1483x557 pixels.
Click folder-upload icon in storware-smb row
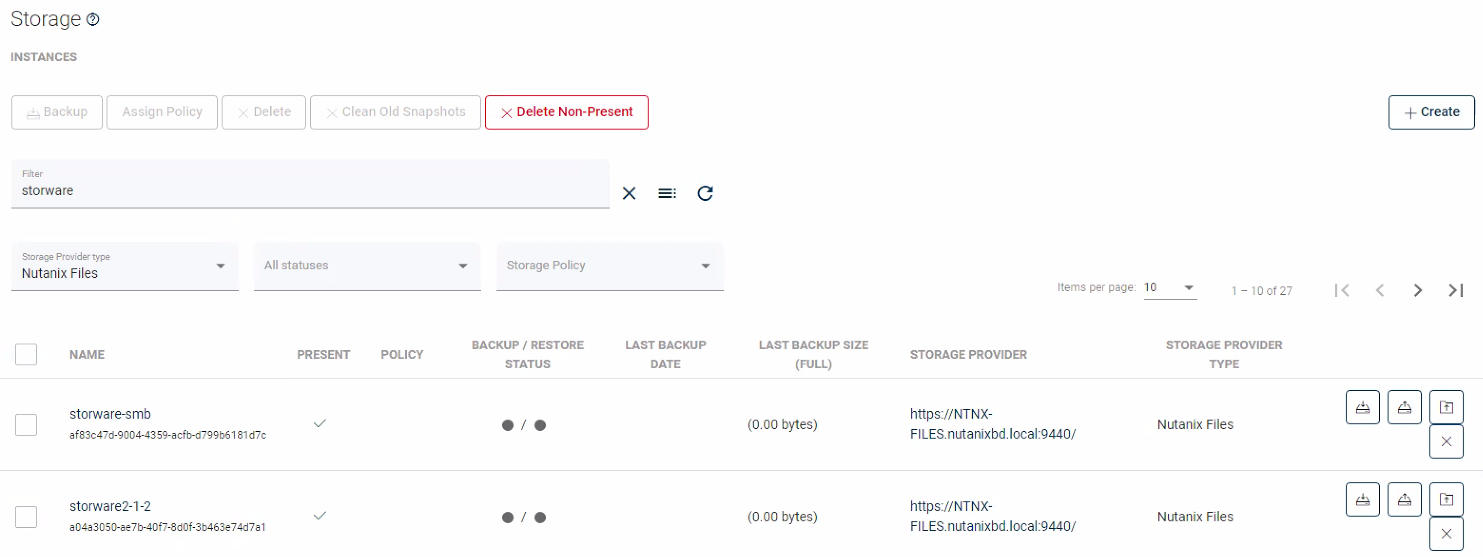coord(1446,407)
